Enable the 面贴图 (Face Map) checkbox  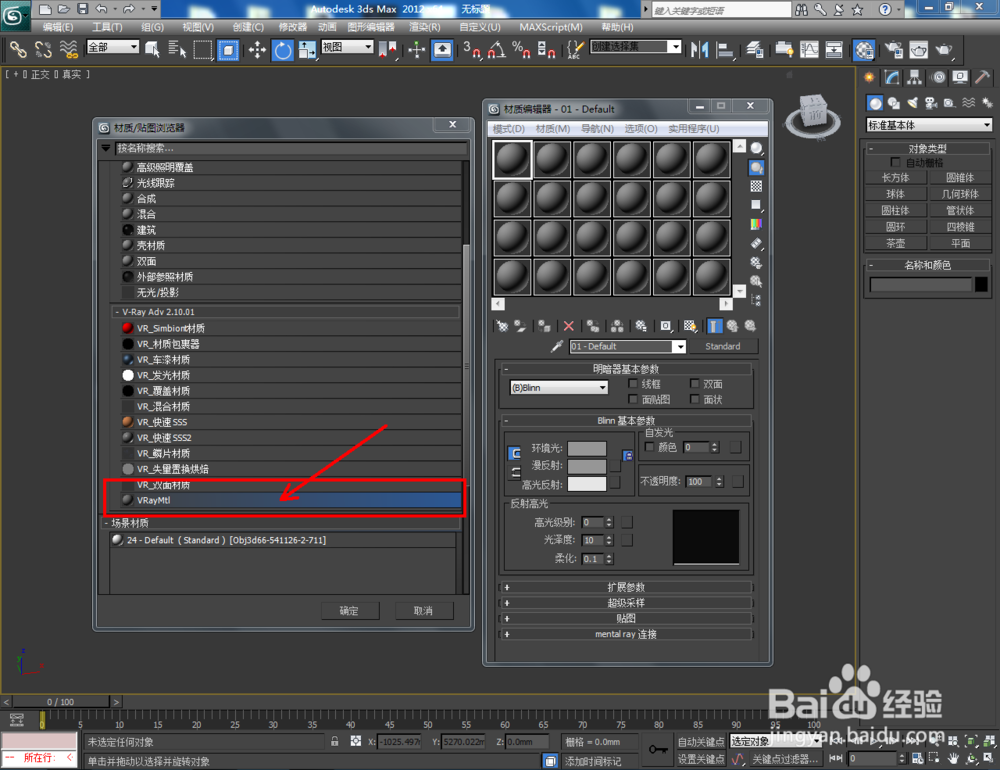(633, 399)
